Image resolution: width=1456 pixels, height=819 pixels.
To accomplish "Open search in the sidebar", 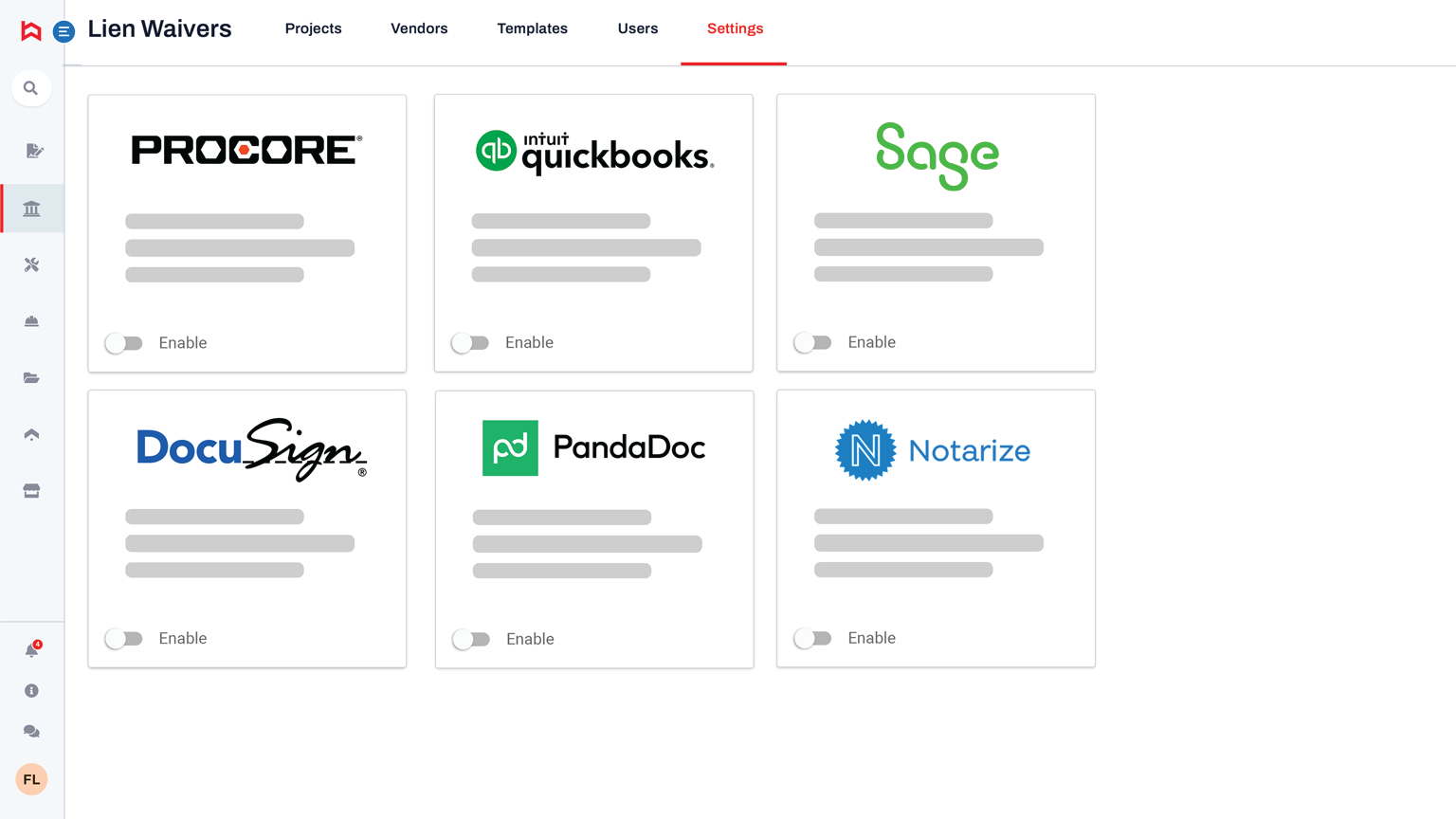I will click(x=31, y=88).
